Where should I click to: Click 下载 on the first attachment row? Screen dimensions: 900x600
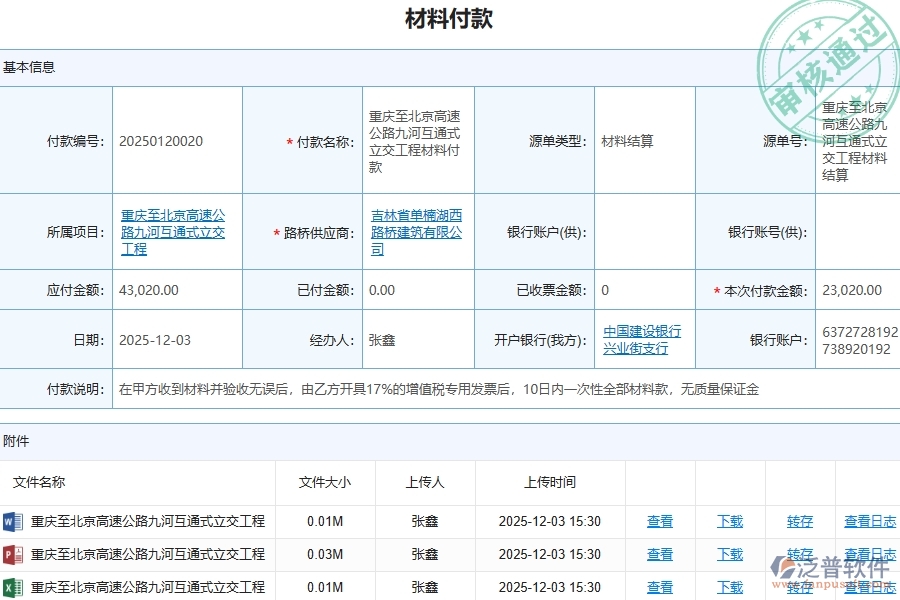[728, 521]
